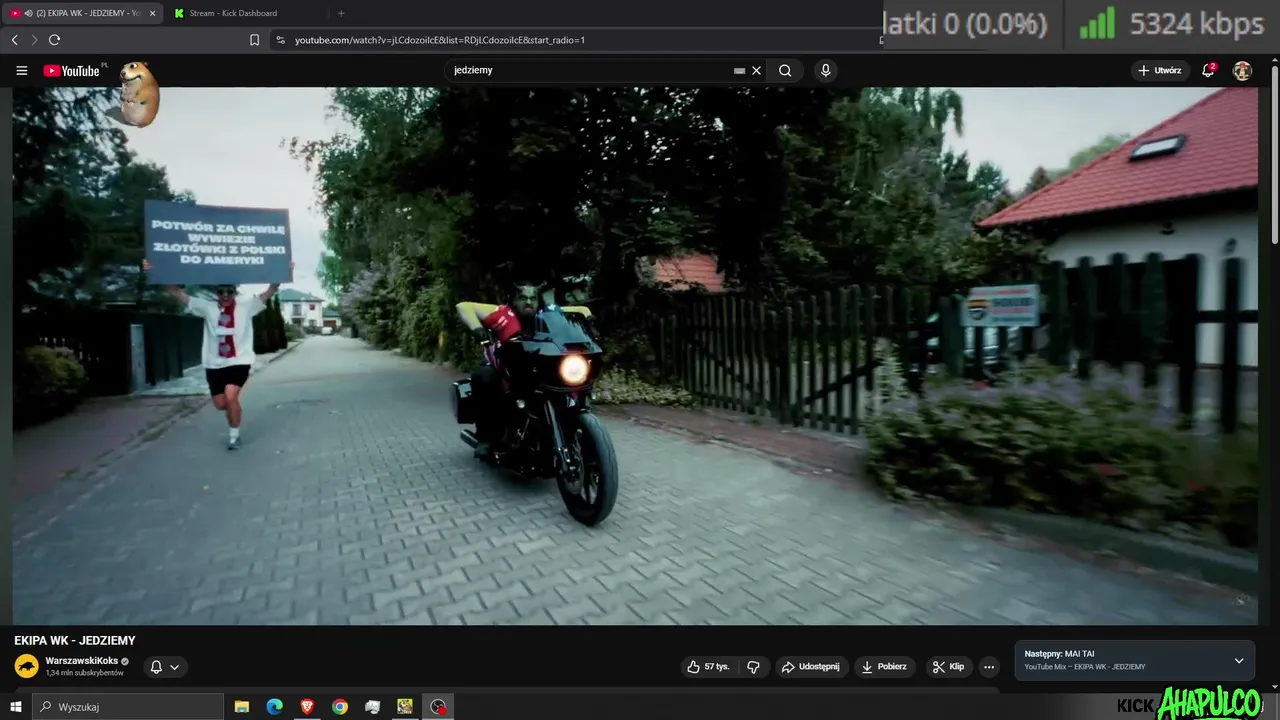
Task: Open File Explorer from the taskbar
Action: (242, 707)
